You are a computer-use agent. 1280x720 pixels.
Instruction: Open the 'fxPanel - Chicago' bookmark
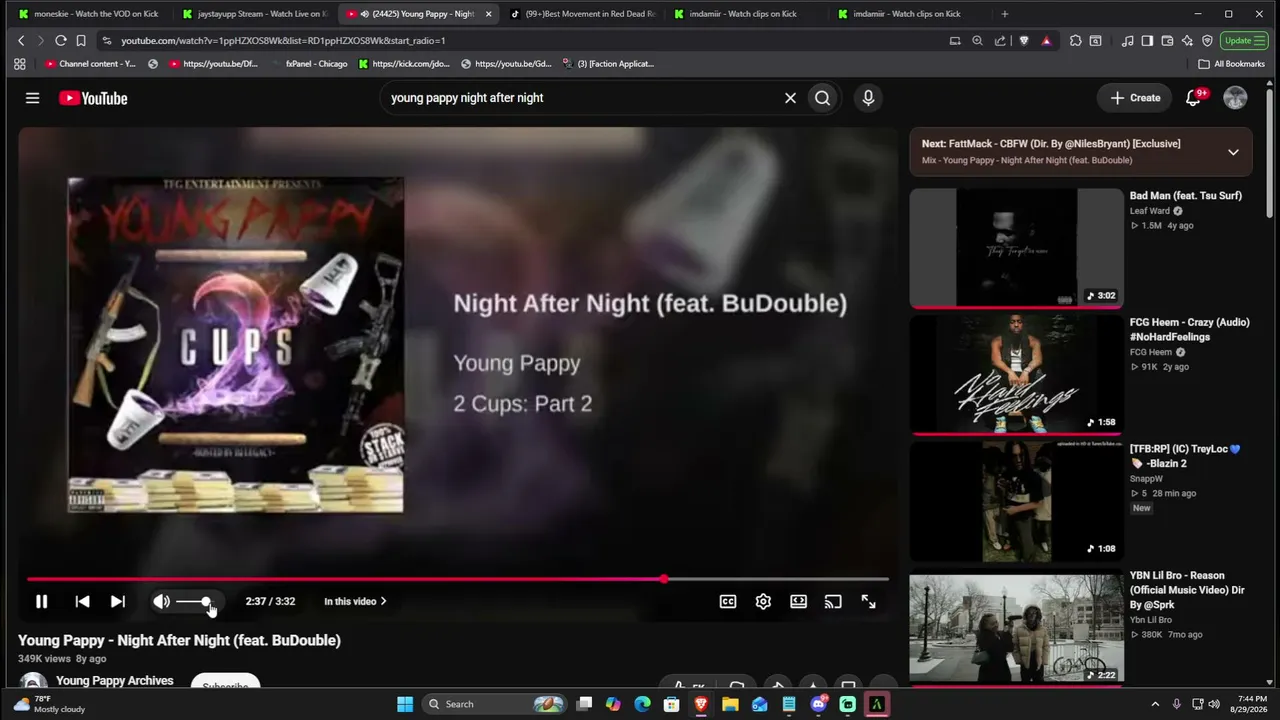coord(310,64)
